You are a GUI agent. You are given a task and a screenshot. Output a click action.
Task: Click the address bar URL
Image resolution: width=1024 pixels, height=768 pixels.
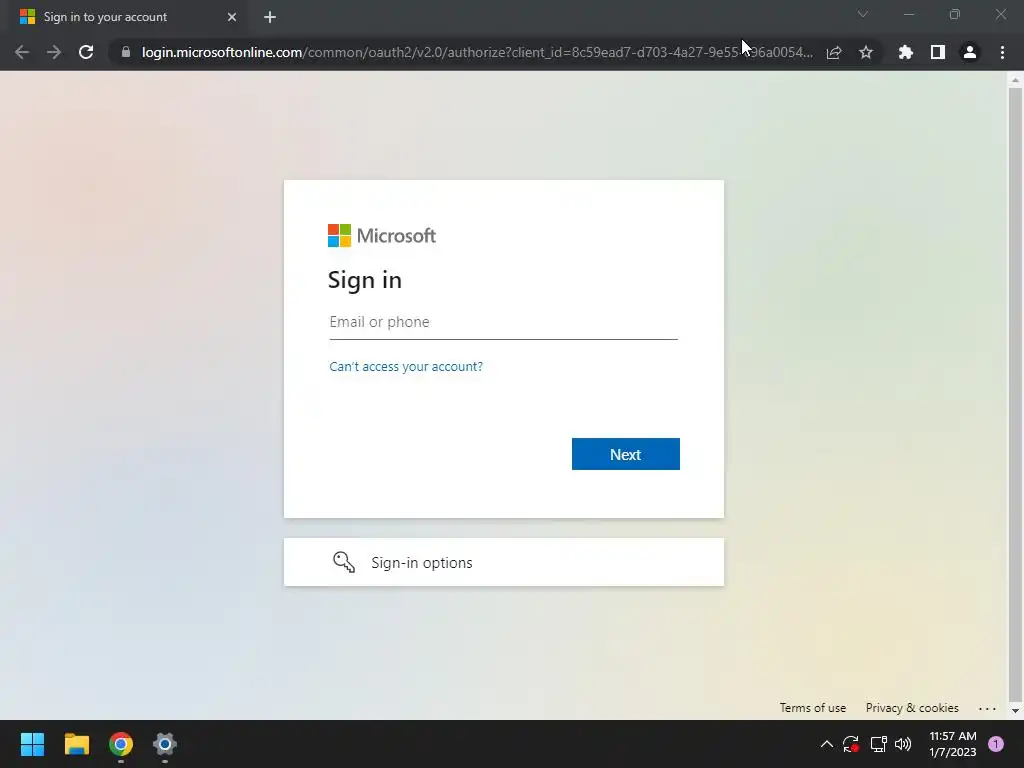point(477,52)
